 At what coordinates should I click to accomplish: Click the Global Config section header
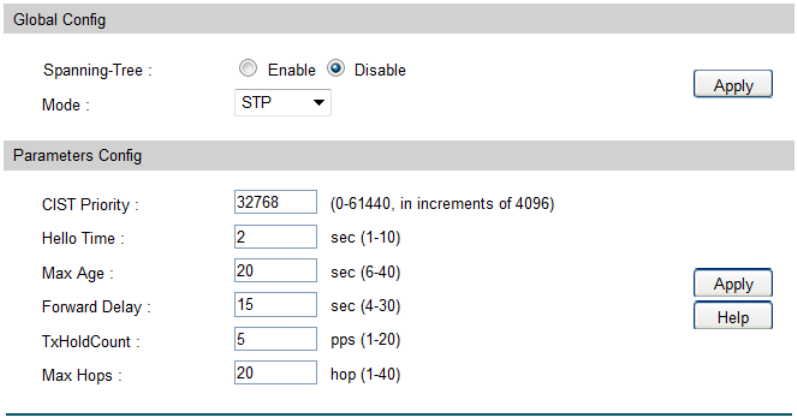pyautogui.click(x=60, y=20)
